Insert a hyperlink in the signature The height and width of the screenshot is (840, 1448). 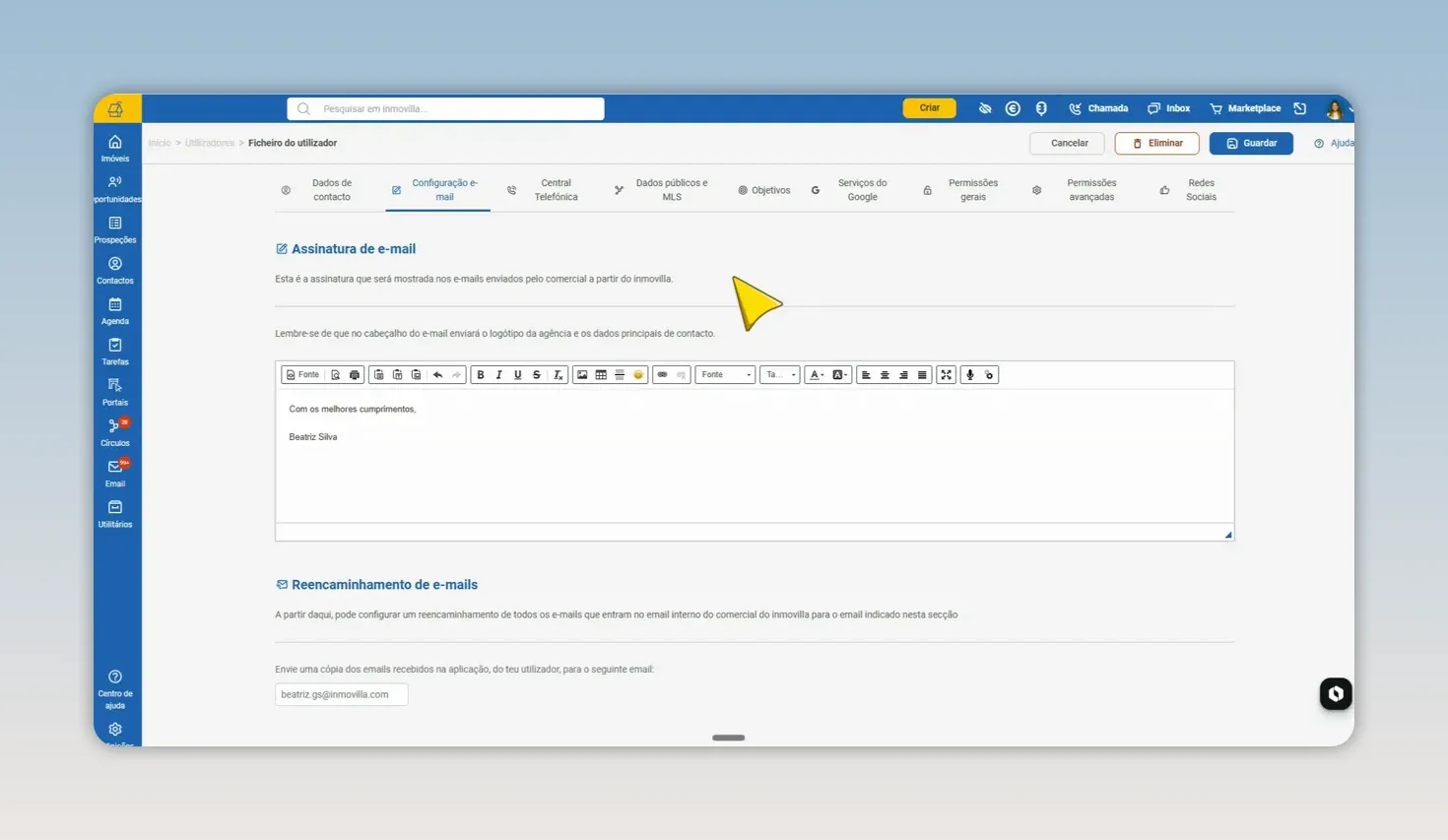(662, 375)
